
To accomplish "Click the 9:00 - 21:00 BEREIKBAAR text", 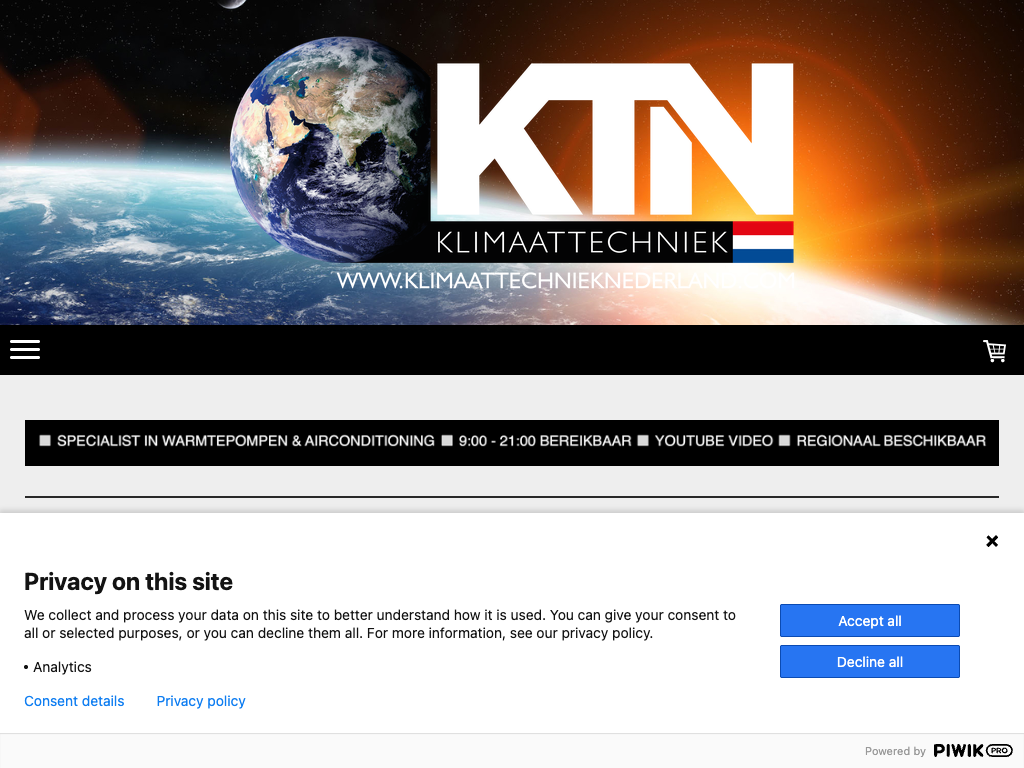I will pos(545,441).
